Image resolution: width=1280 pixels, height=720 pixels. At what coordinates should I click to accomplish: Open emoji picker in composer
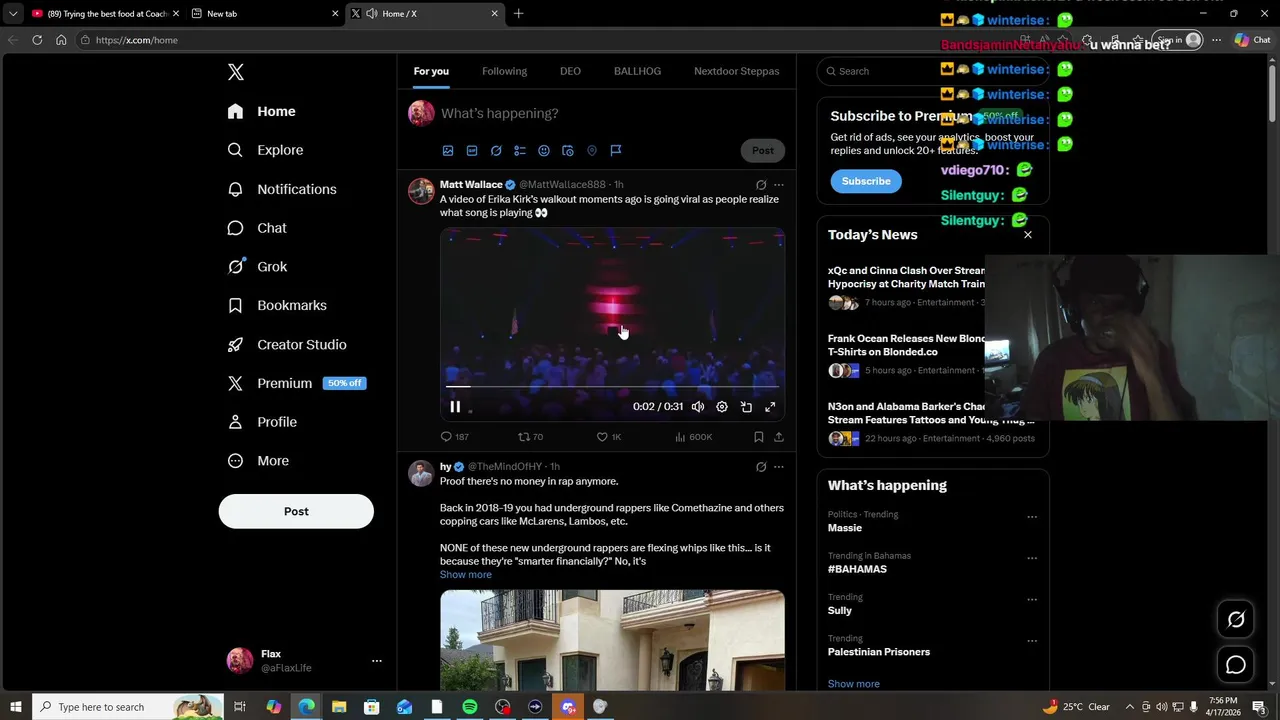point(544,151)
